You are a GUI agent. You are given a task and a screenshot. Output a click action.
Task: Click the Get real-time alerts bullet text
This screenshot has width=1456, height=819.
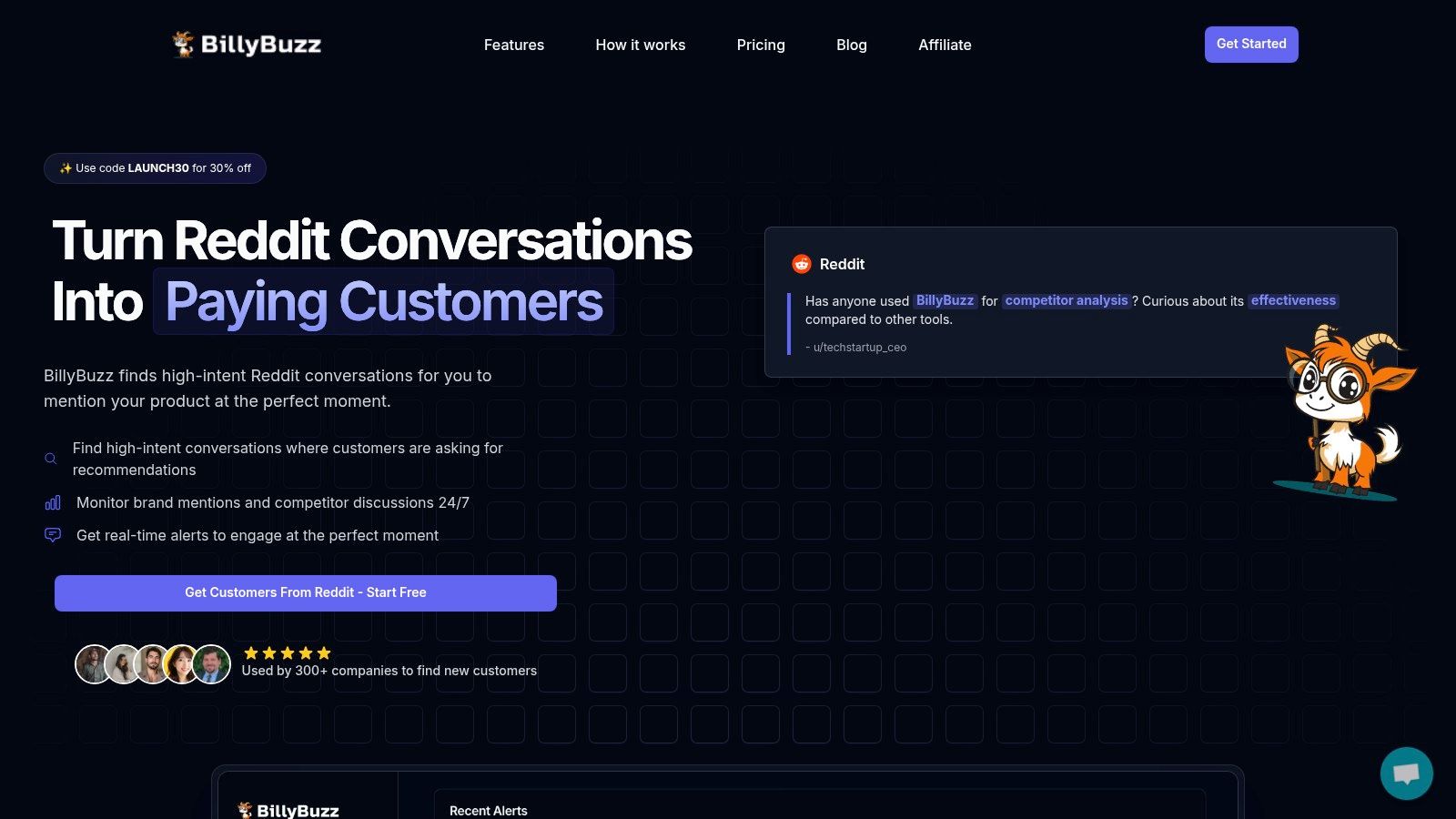pos(258,535)
